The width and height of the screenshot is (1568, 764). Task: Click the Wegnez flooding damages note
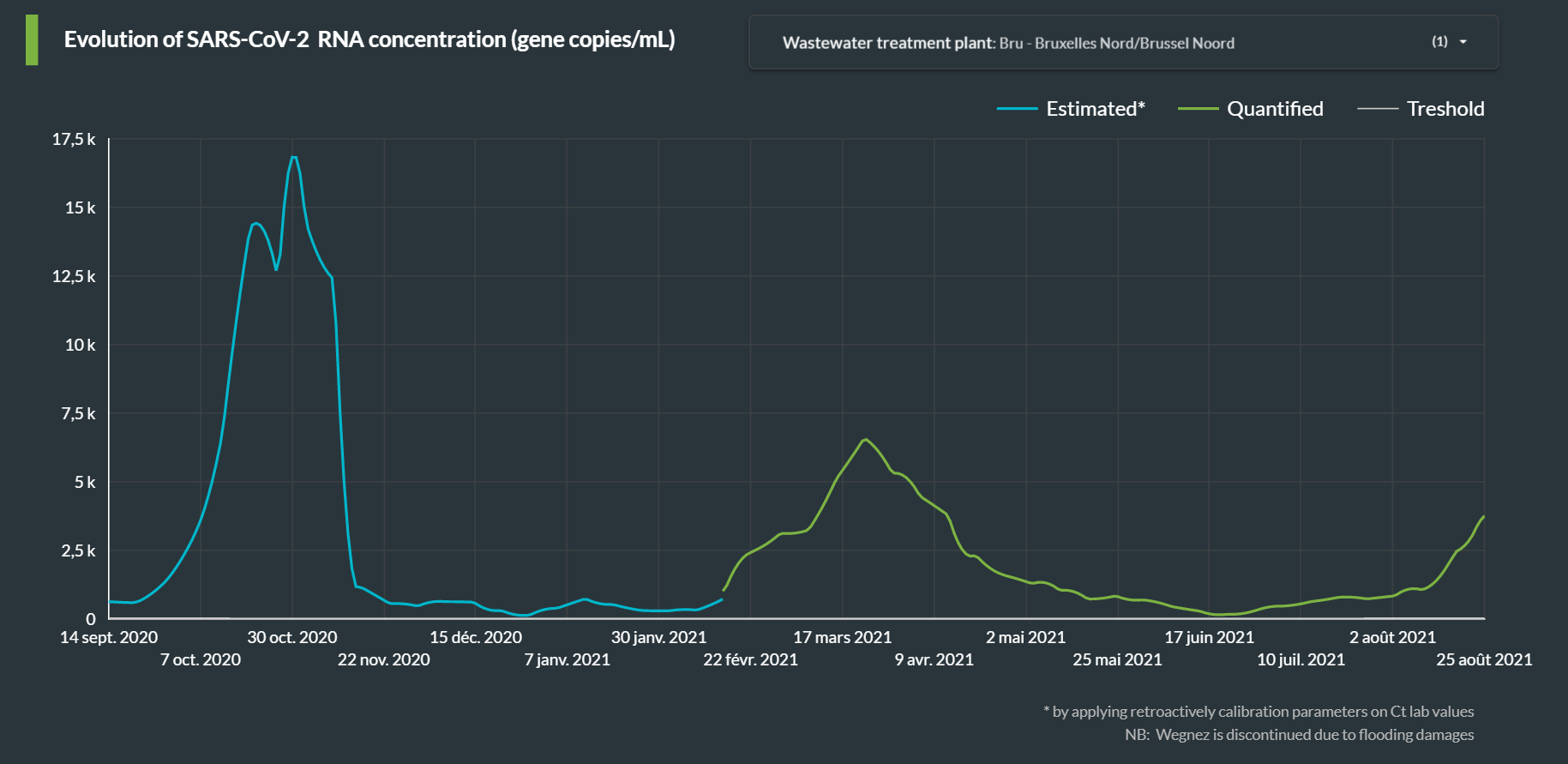tap(1300, 735)
